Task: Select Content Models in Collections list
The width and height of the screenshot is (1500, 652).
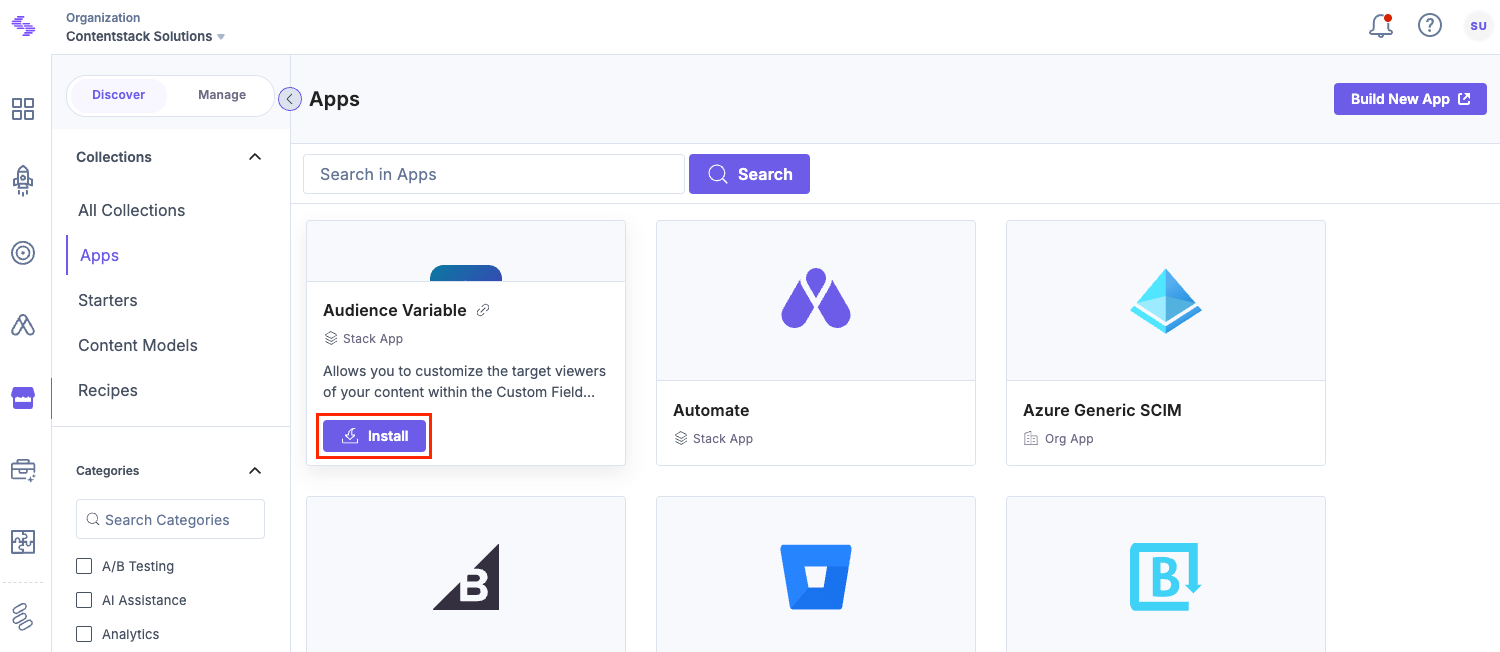Action: (138, 345)
